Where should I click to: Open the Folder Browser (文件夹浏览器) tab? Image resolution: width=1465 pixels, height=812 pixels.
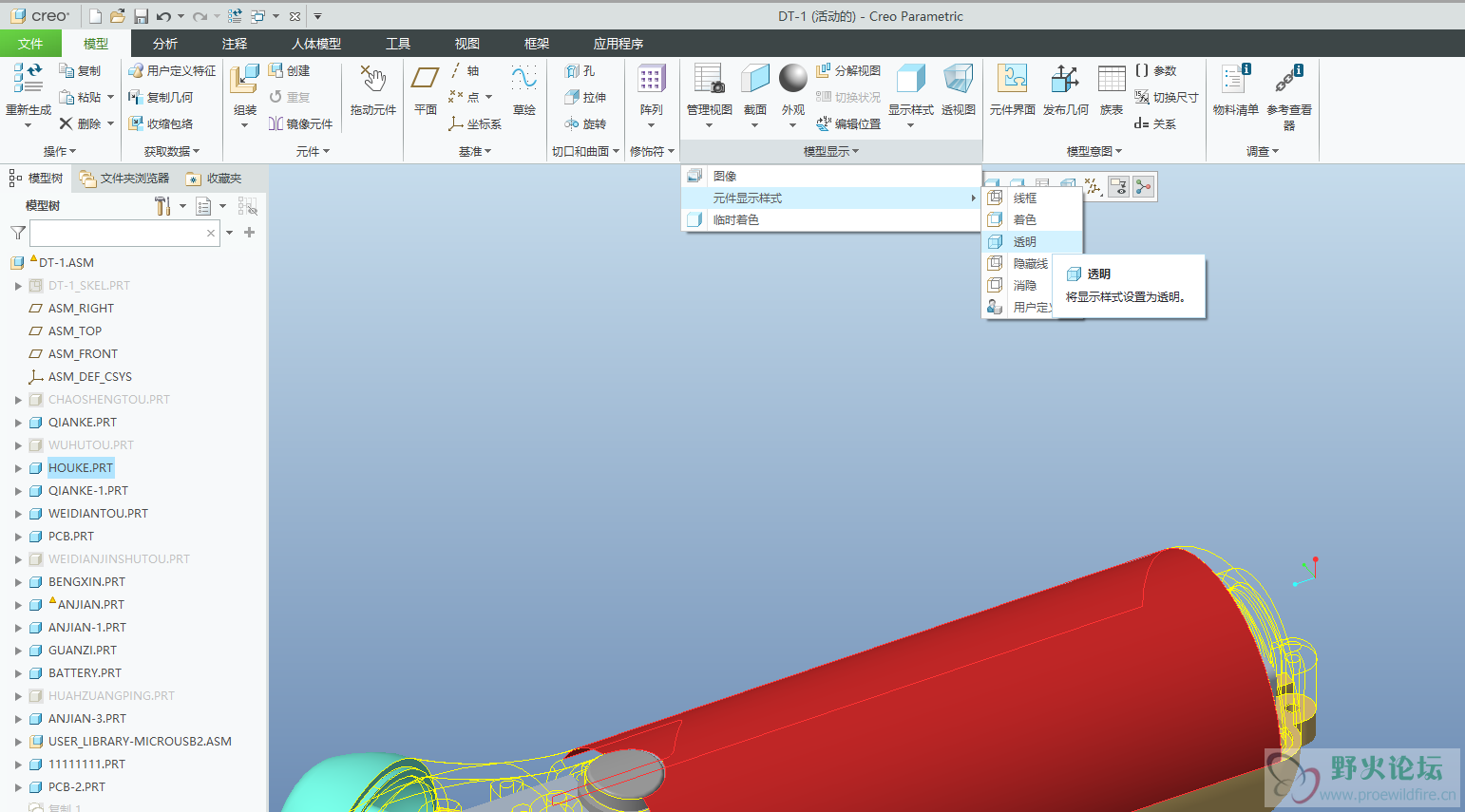[125, 179]
